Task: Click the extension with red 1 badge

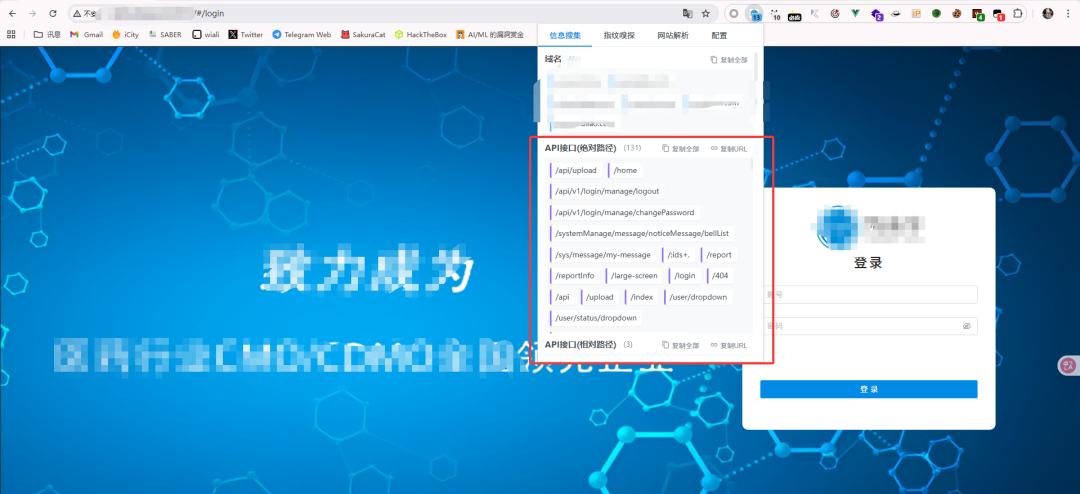Action: pos(998,14)
